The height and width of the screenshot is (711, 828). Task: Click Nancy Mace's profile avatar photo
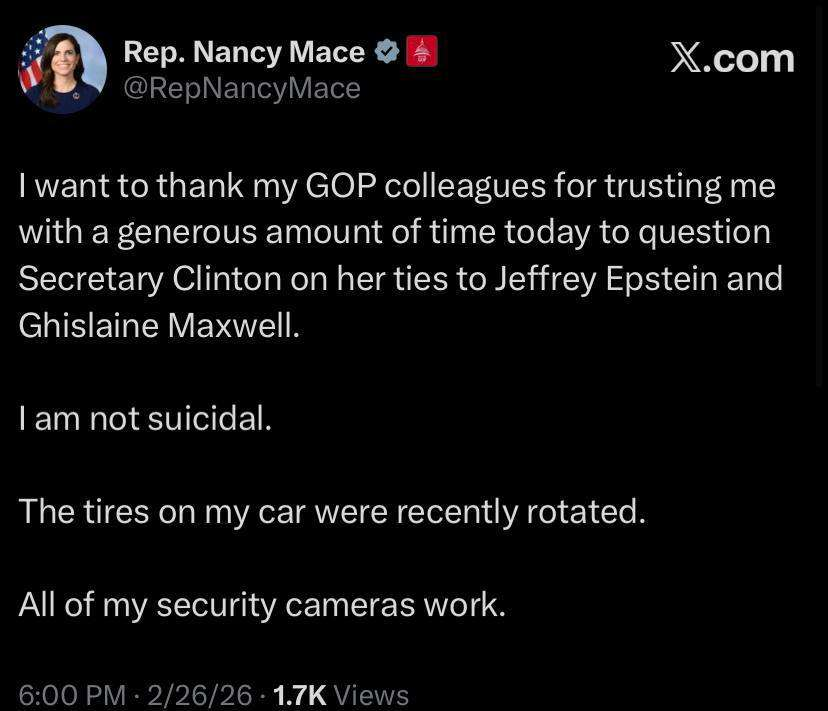(x=62, y=69)
